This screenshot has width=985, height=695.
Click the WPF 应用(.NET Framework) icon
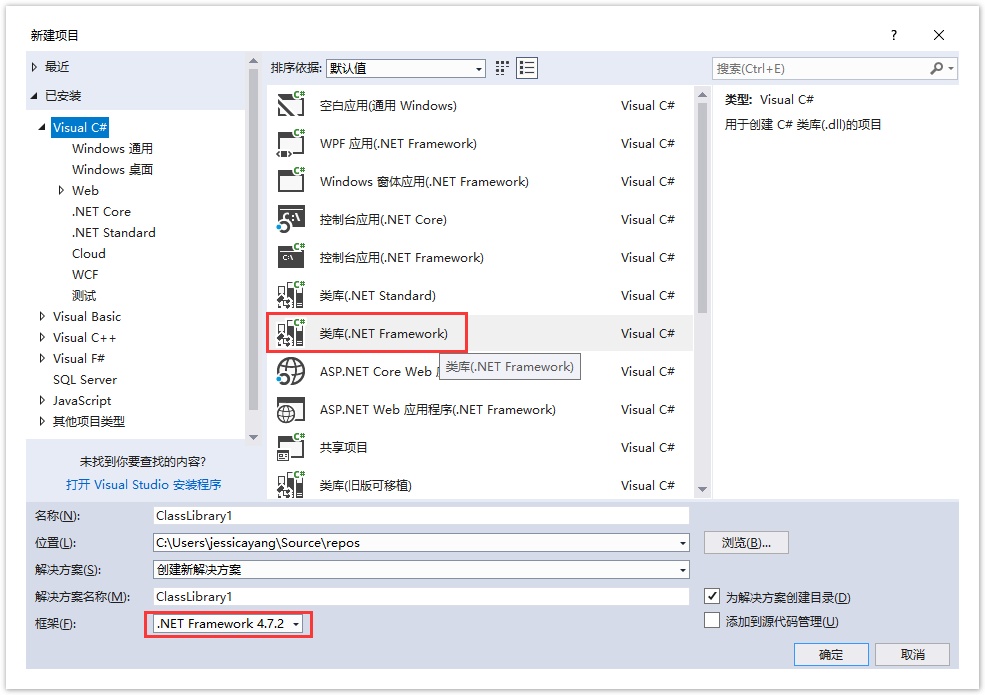pos(290,143)
